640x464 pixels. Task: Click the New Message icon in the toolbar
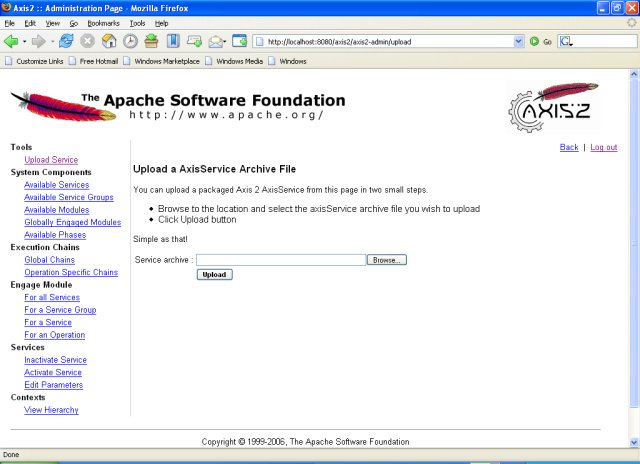(194, 41)
